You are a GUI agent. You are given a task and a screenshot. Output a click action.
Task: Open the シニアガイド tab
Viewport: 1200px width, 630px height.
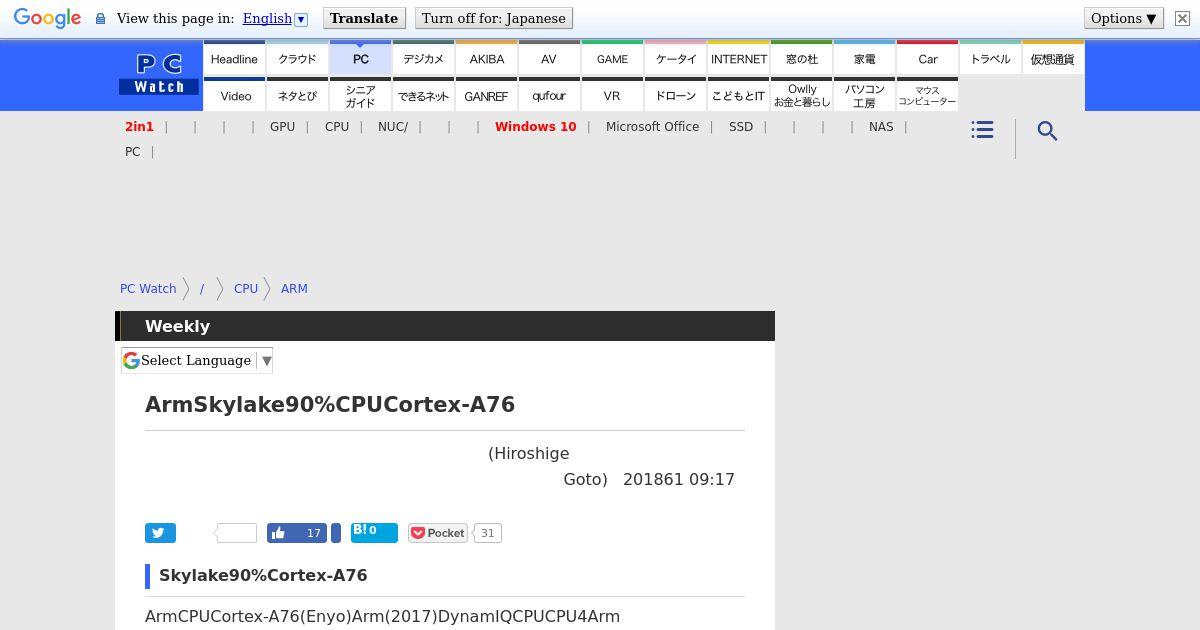[x=360, y=95]
